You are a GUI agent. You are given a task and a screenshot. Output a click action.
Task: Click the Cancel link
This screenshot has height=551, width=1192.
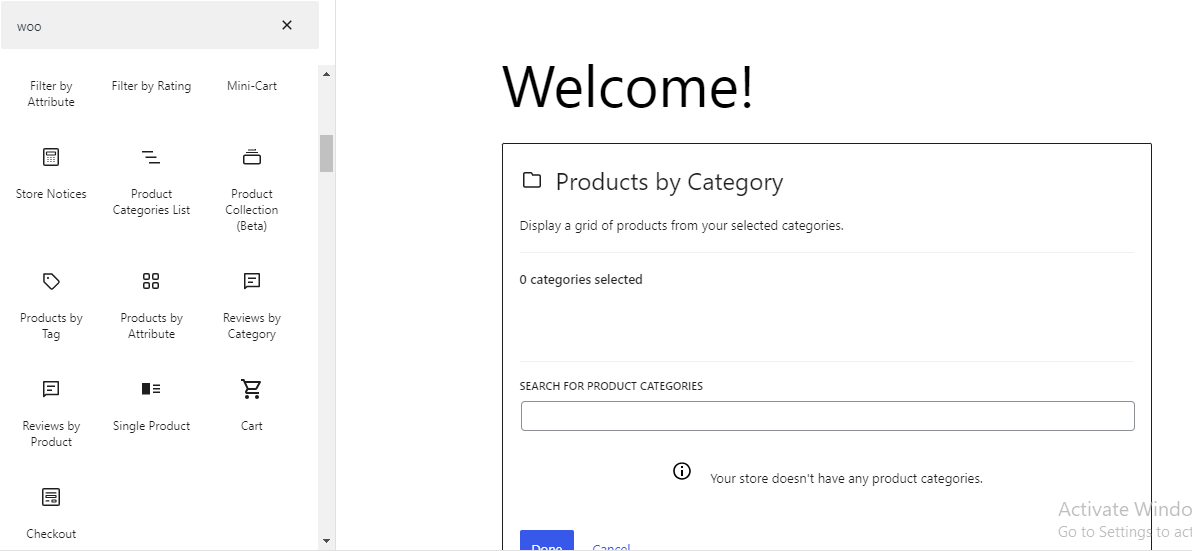pos(611,546)
